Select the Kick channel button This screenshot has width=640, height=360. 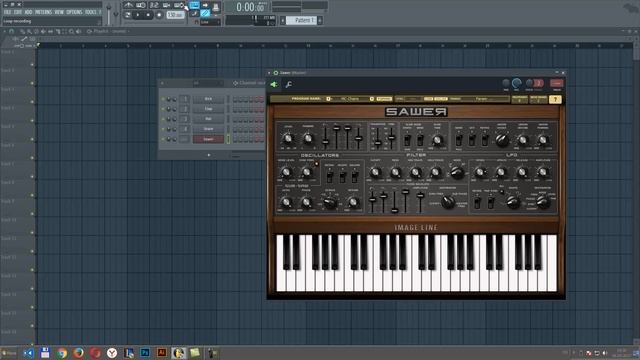[208, 99]
